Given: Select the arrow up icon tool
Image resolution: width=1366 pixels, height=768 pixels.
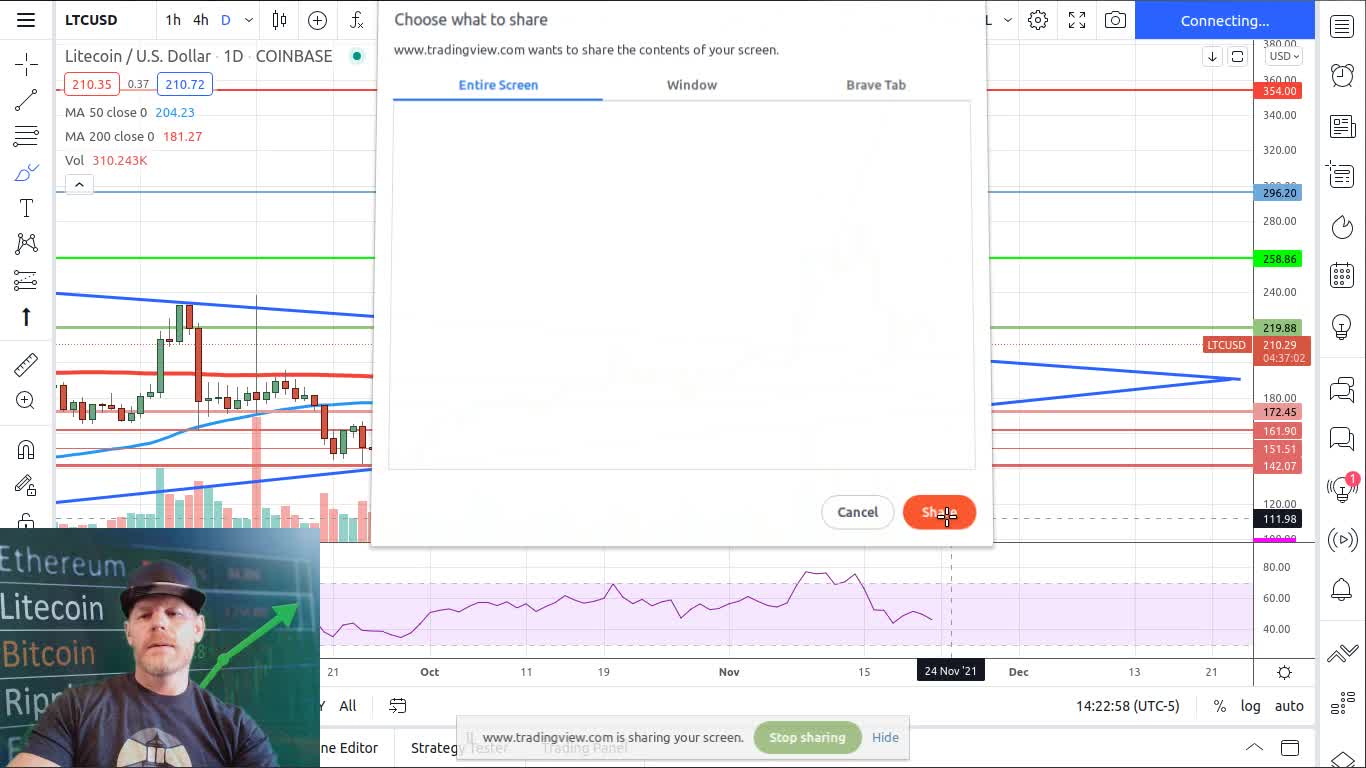Looking at the screenshot, I should pos(26,317).
